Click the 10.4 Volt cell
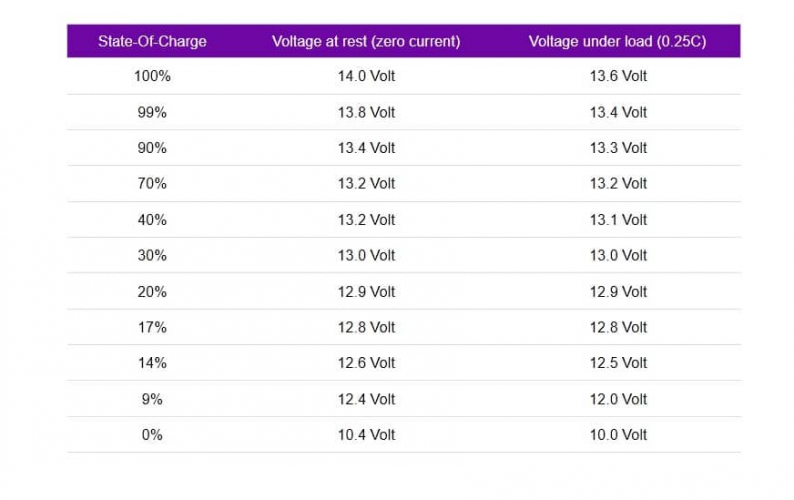Image resolution: width=794 pixels, height=500 pixels. (x=368, y=435)
